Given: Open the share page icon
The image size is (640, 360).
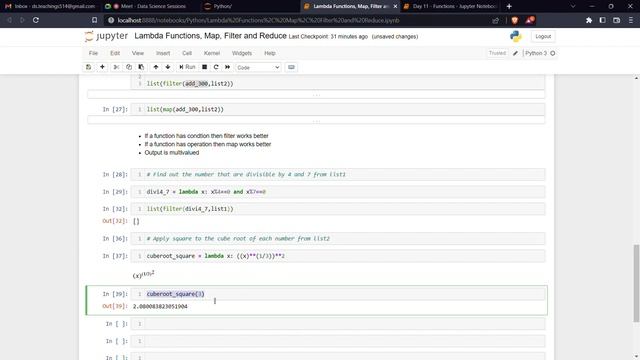Looking at the screenshot, I should (x=496, y=20).
